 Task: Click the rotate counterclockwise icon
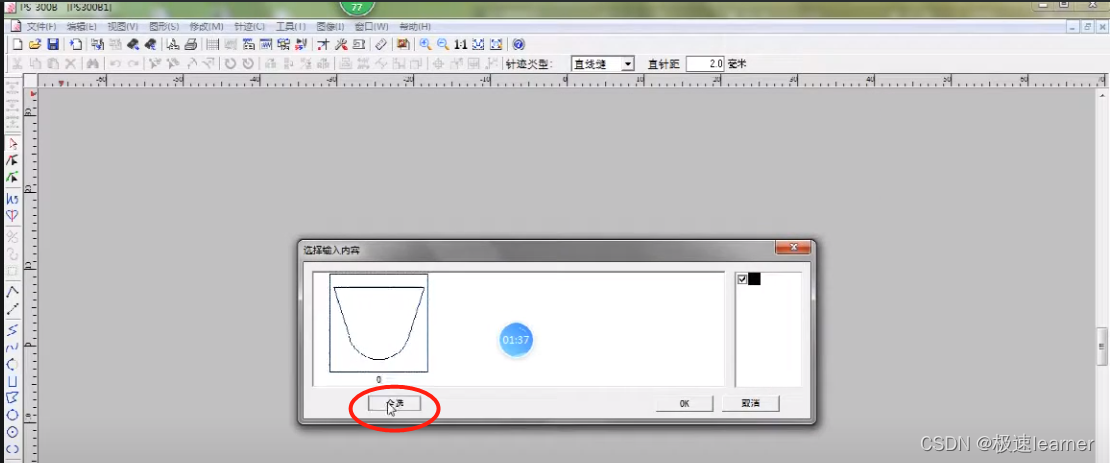tap(230, 63)
